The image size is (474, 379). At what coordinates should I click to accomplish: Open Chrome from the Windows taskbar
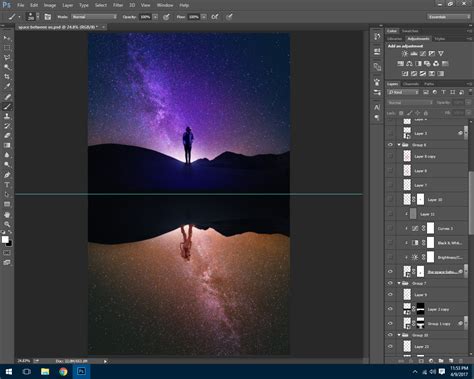63,371
